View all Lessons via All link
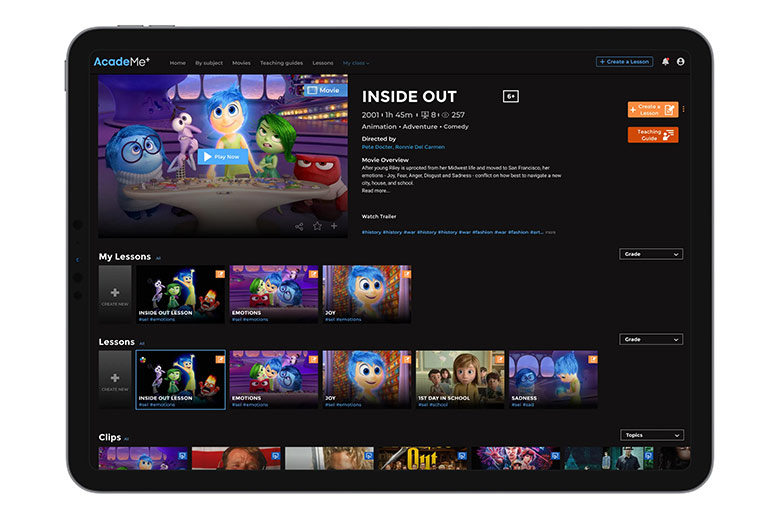Viewport: 780px width, 520px height. tap(142, 343)
